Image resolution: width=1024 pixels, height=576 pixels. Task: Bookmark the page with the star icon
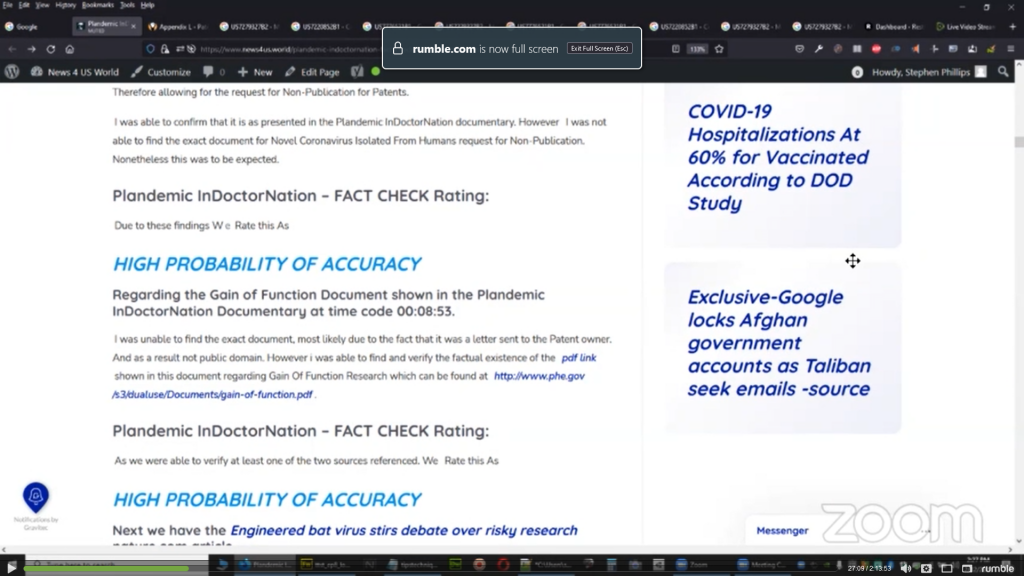coord(719,49)
